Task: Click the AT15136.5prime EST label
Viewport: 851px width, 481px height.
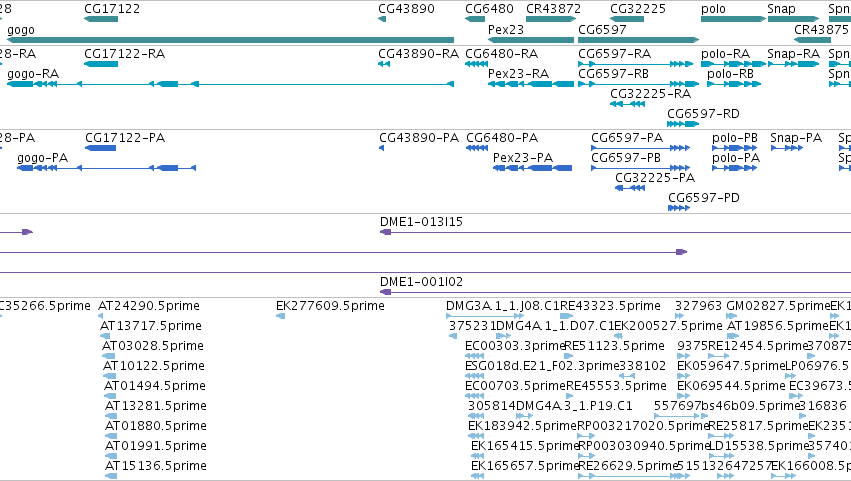Action: click(156, 466)
